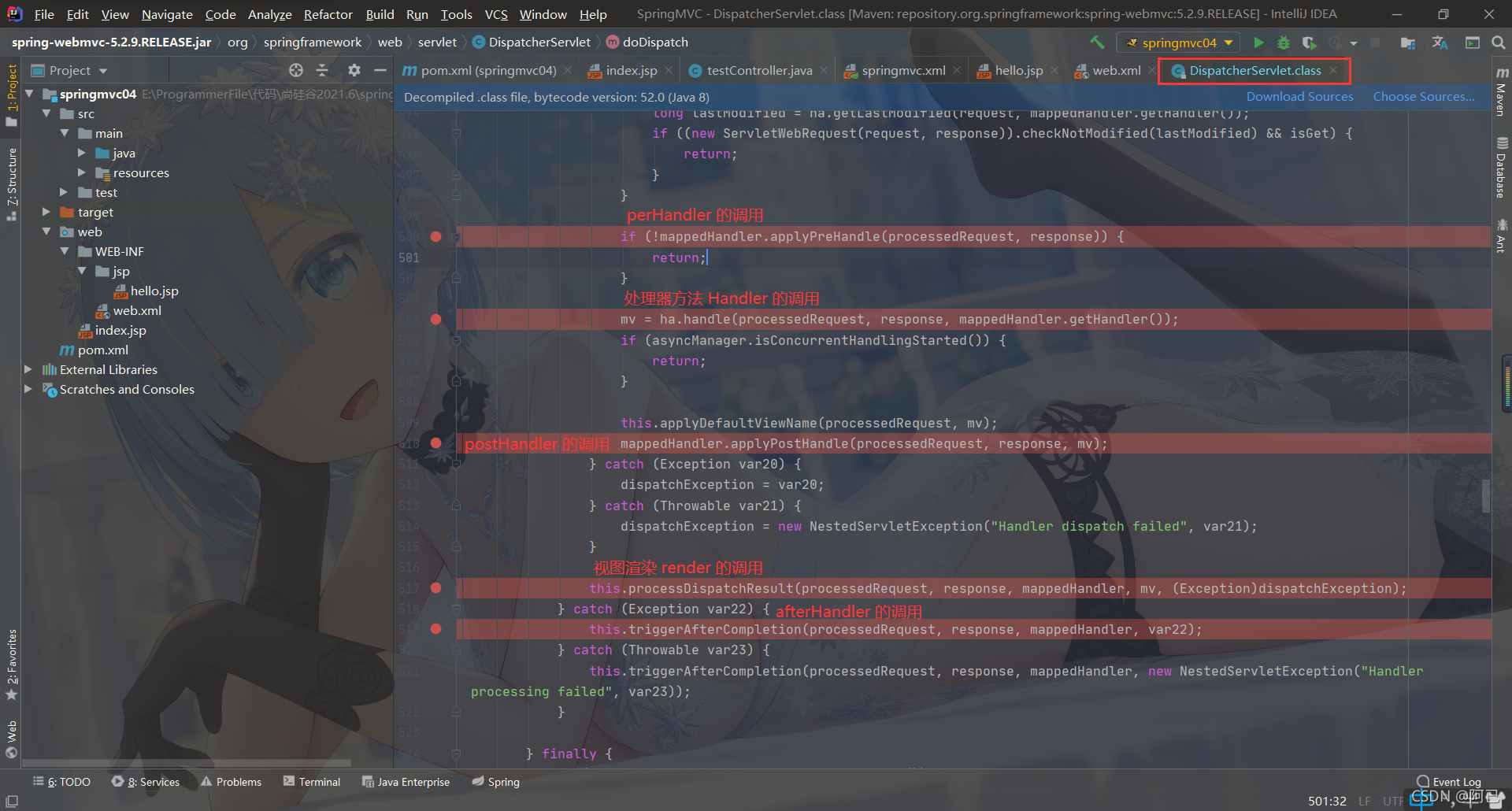Open Project Structure toolbar icon

point(1408,43)
